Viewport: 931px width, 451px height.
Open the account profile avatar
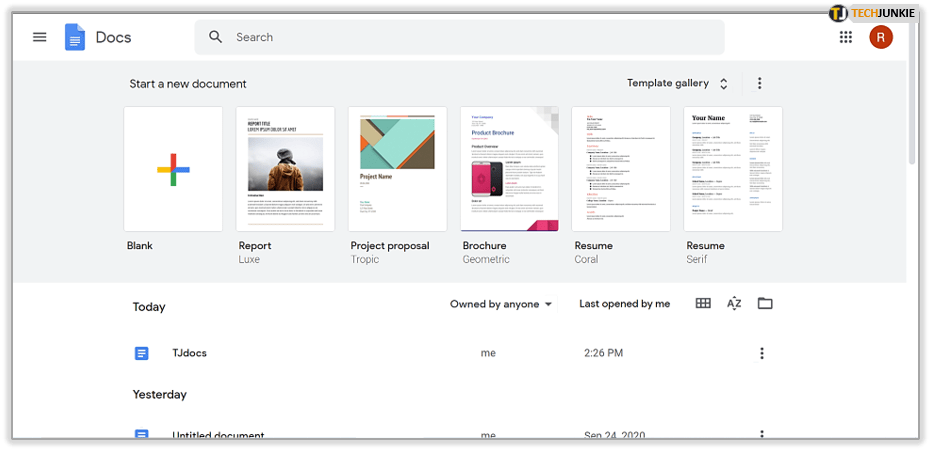point(881,37)
